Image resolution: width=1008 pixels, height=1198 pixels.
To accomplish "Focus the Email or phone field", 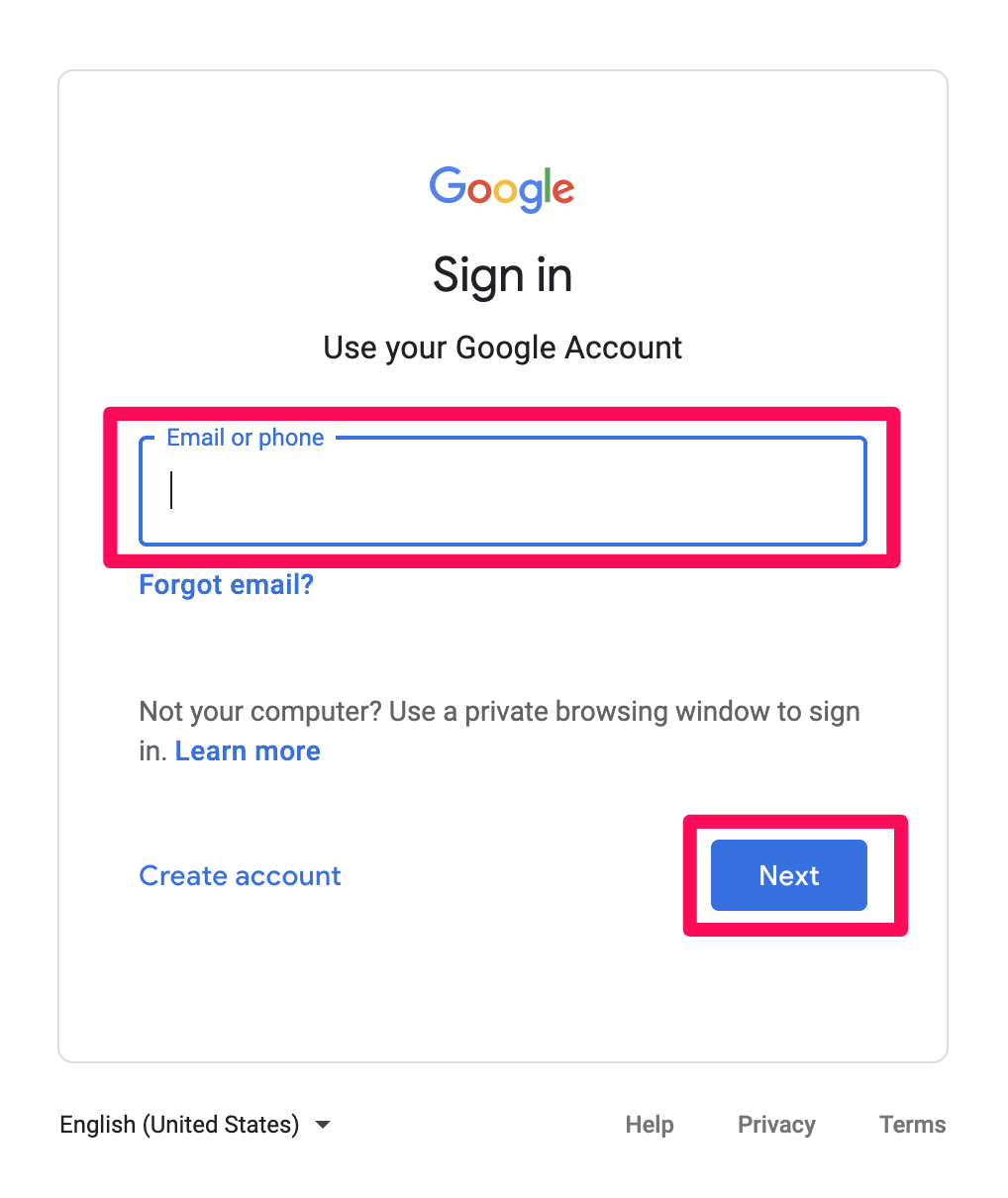I will [503, 491].
